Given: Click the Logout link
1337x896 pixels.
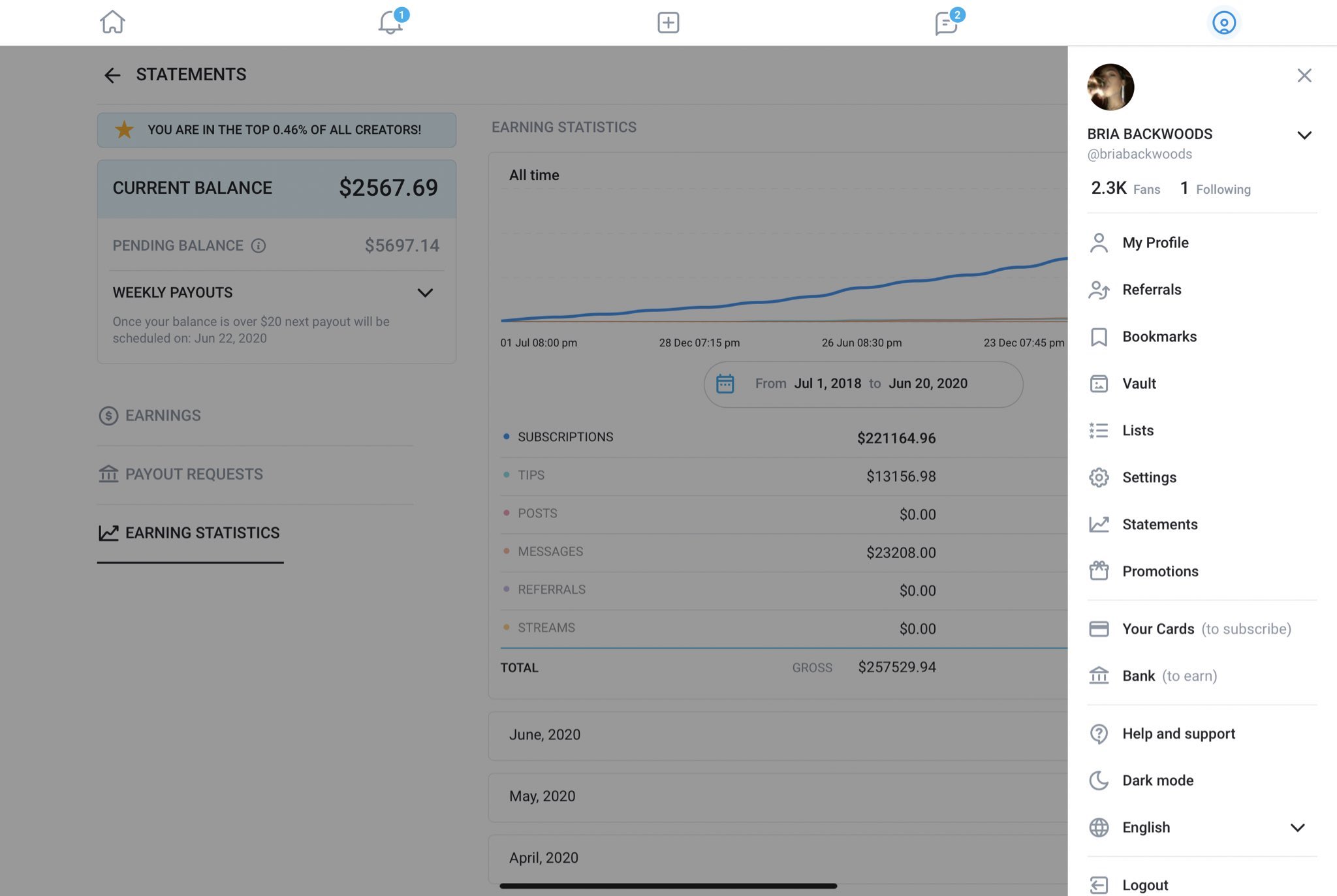Looking at the screenshot, I should pyautogui.click(x=1144, y=884).
